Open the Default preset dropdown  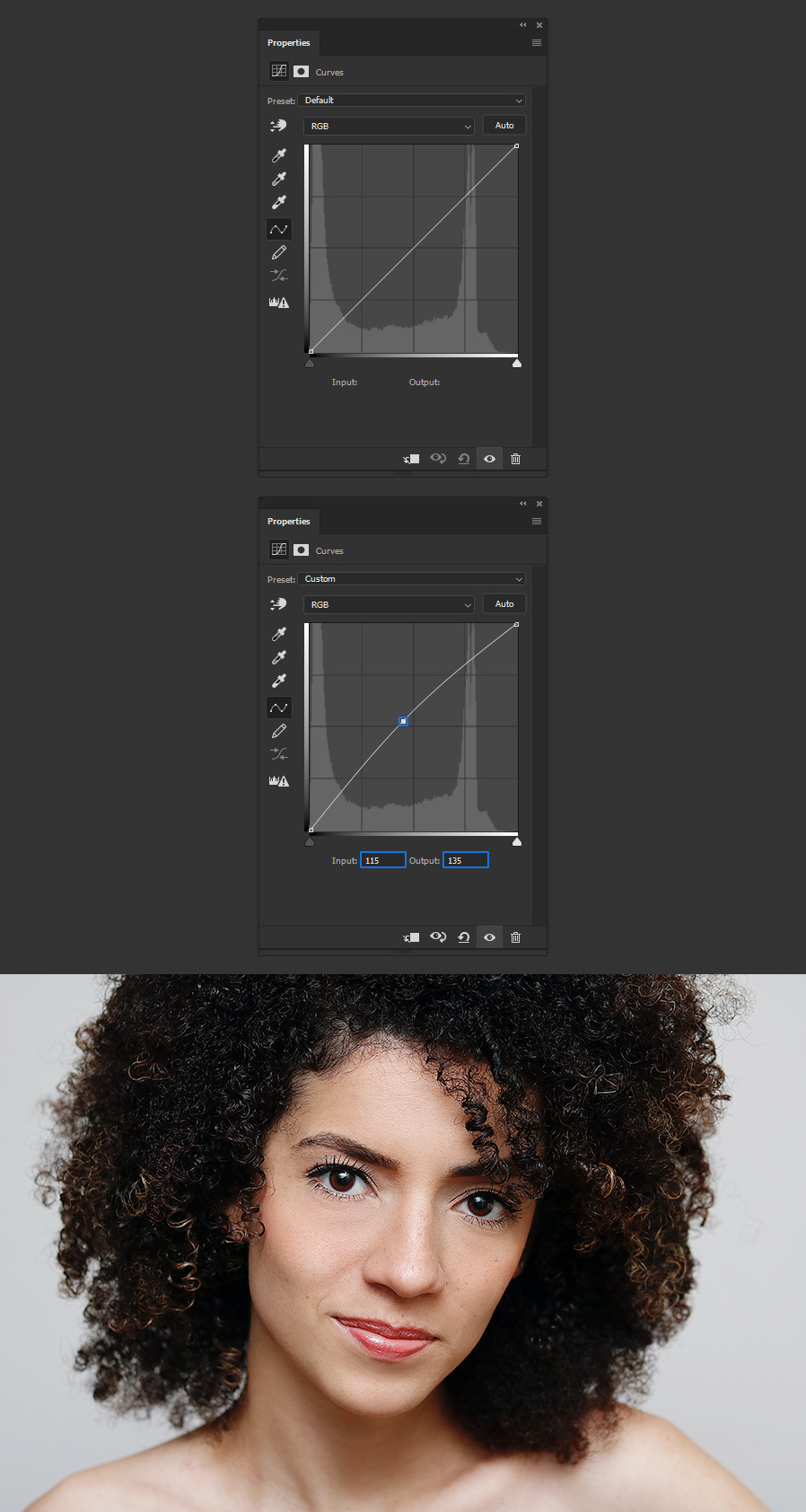click(412, 101)
